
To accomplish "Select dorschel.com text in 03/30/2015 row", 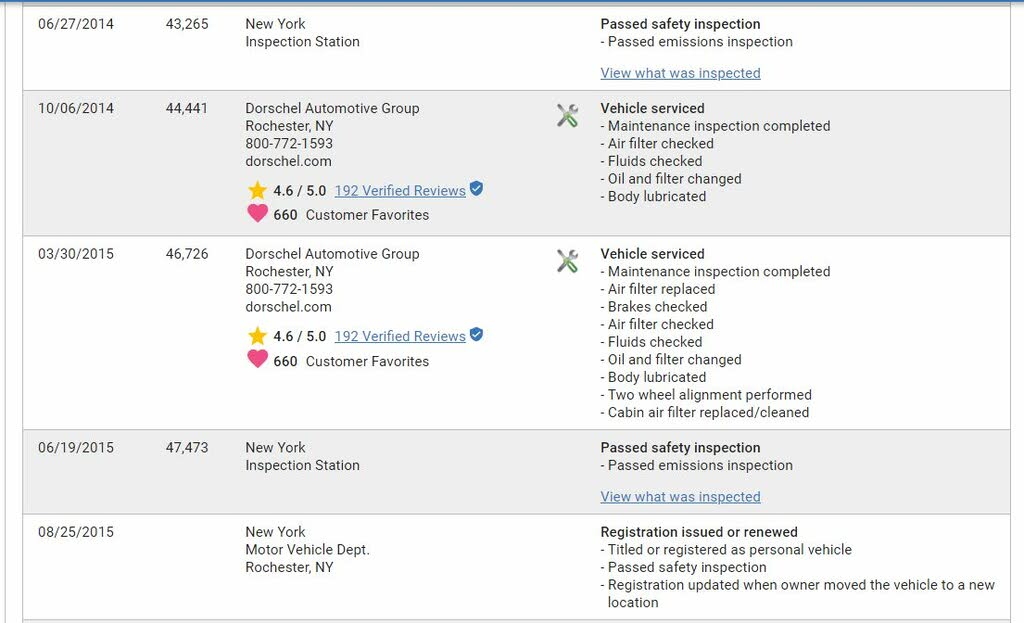I will coord(289,307).
